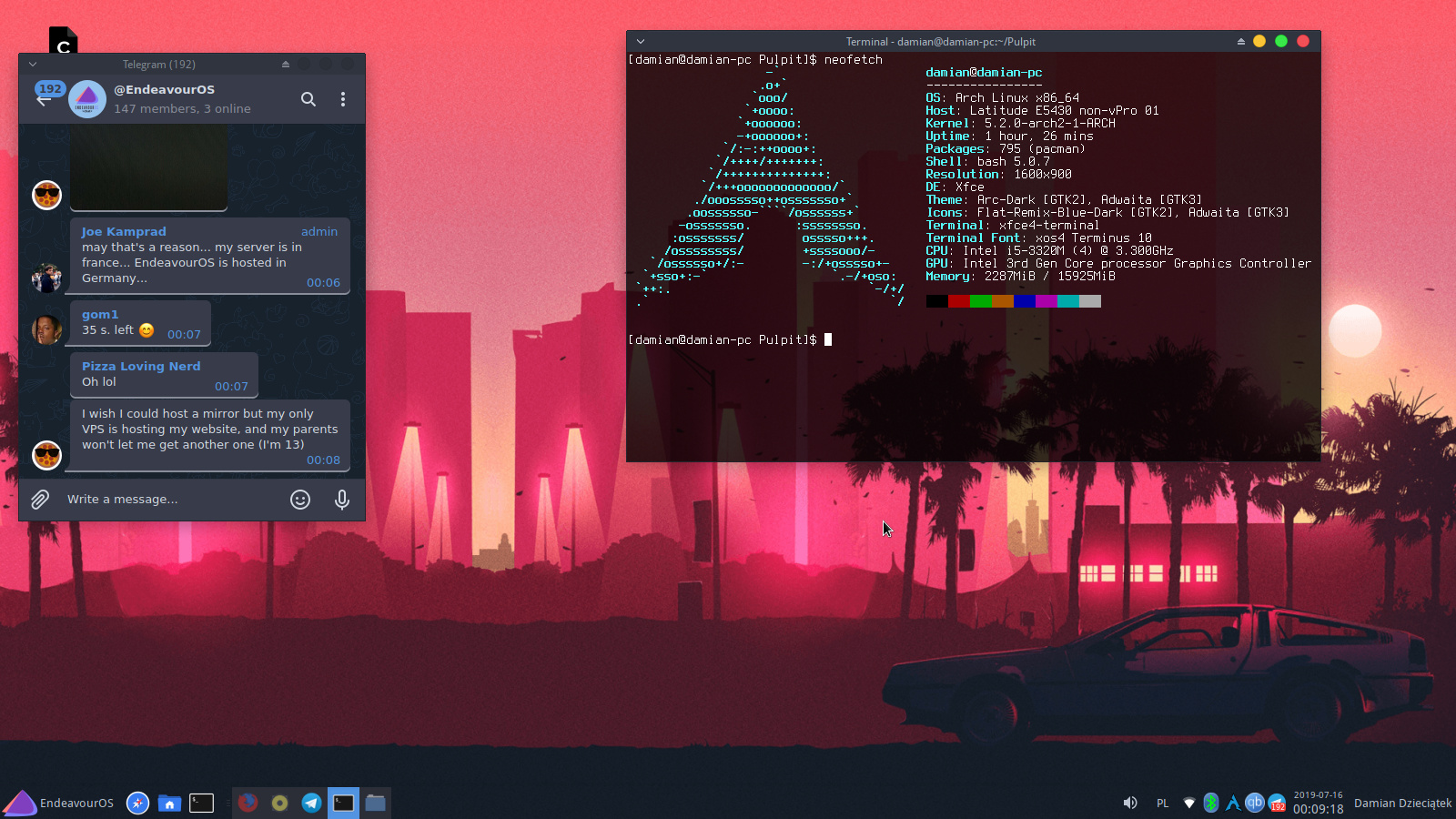Click sender name Joe Kamprad
1456x819 pixels.
pyautogui.click(x=124, y=232)
